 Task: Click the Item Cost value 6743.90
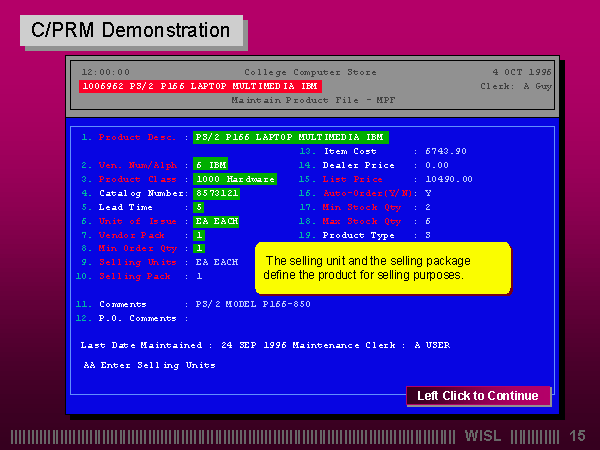tap(445, 151)
